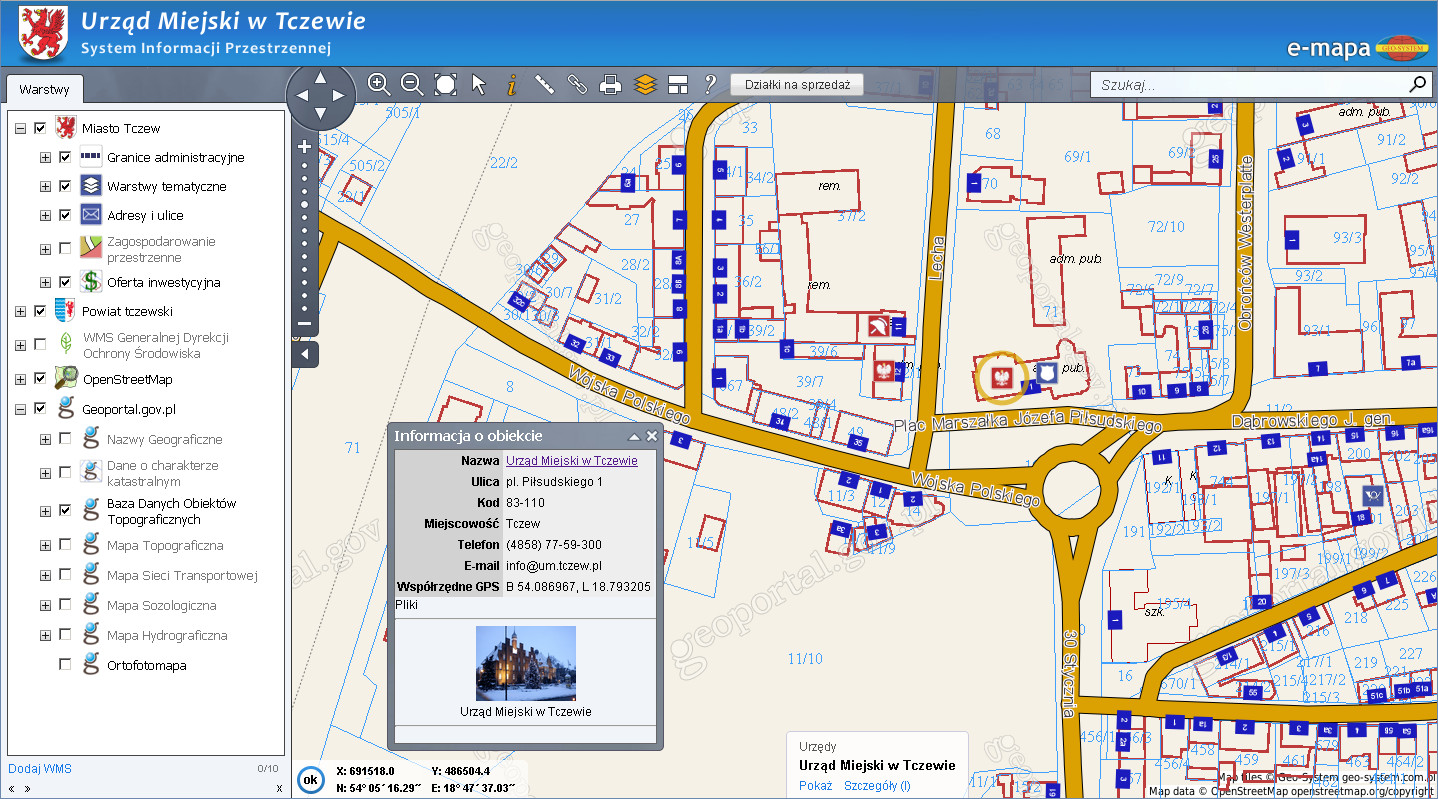Click the zoom in magnifier tool

pyautogui.click(x=379, y=84)
